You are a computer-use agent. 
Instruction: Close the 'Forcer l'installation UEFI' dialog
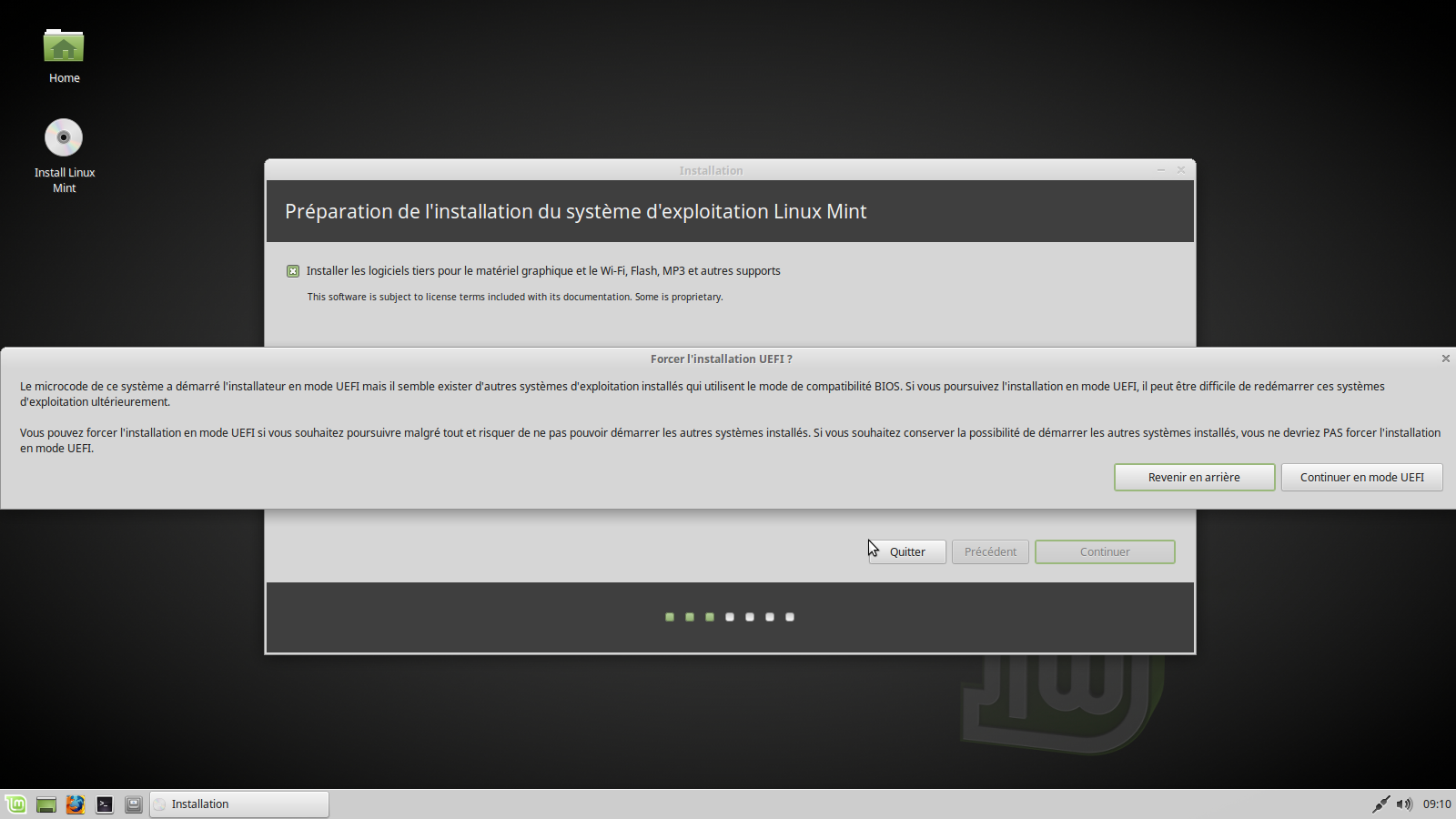1445,359
